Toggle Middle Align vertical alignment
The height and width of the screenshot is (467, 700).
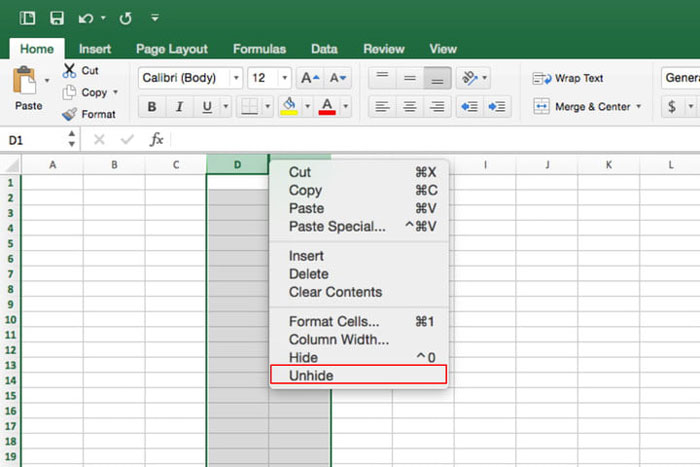coord(409,78)
